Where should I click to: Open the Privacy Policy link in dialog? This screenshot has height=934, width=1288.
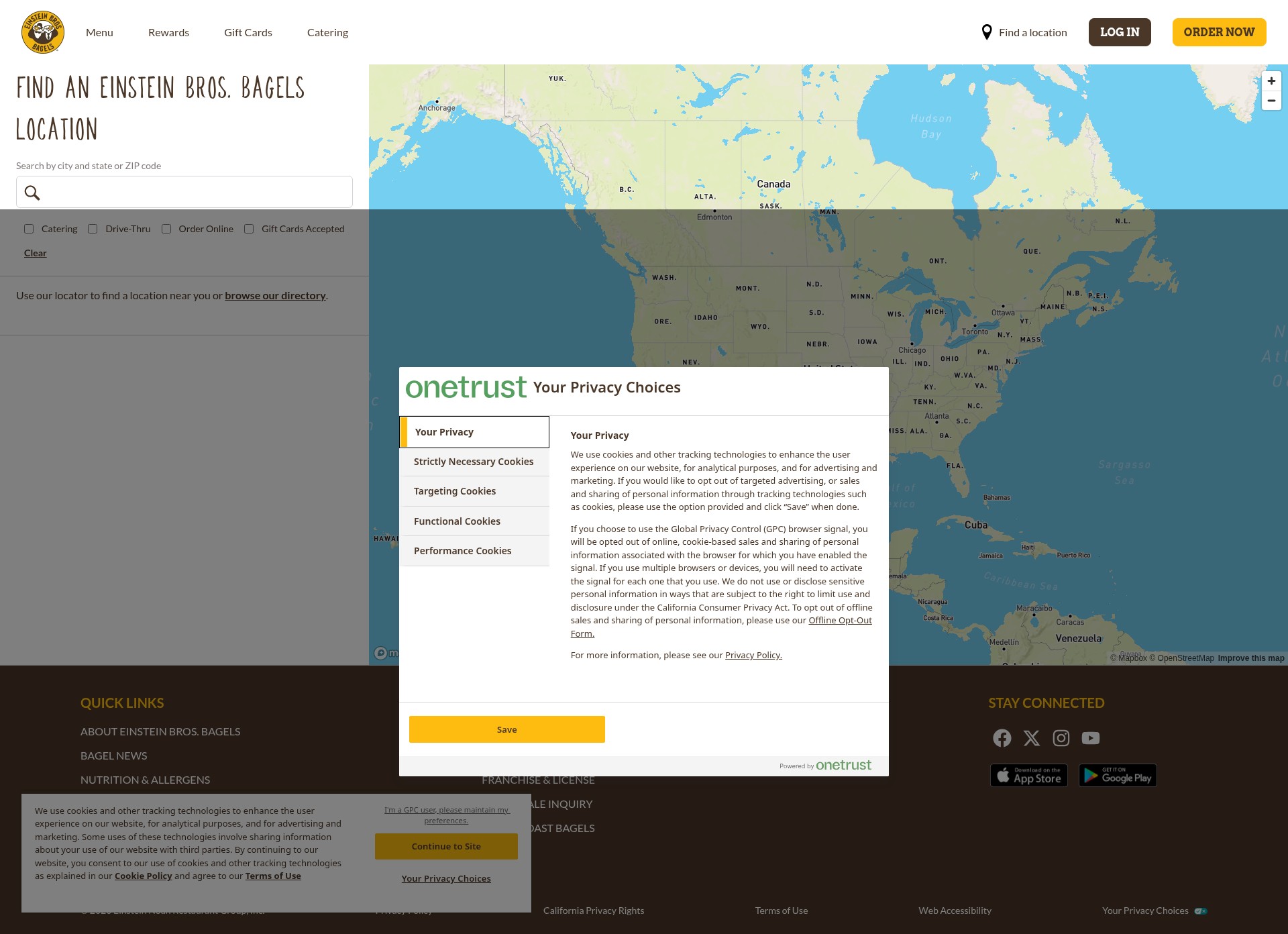(x=753, y=655)
